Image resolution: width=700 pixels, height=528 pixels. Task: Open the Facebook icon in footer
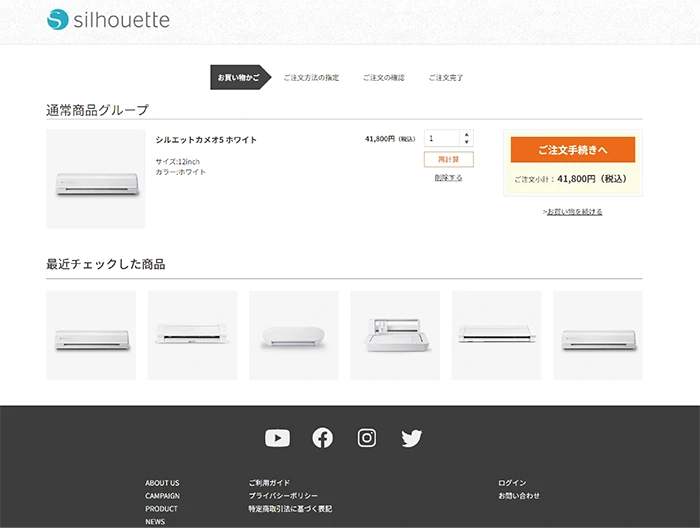322,438
